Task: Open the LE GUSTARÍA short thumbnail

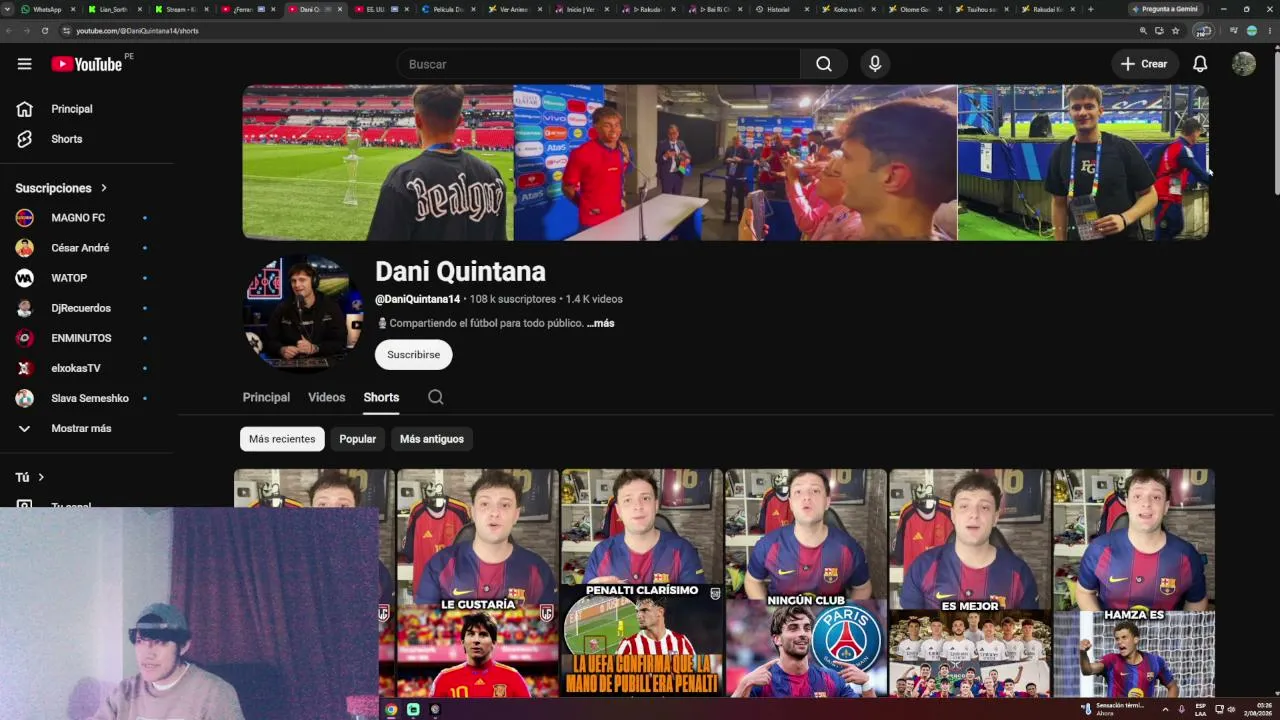Action: [478, 583]
